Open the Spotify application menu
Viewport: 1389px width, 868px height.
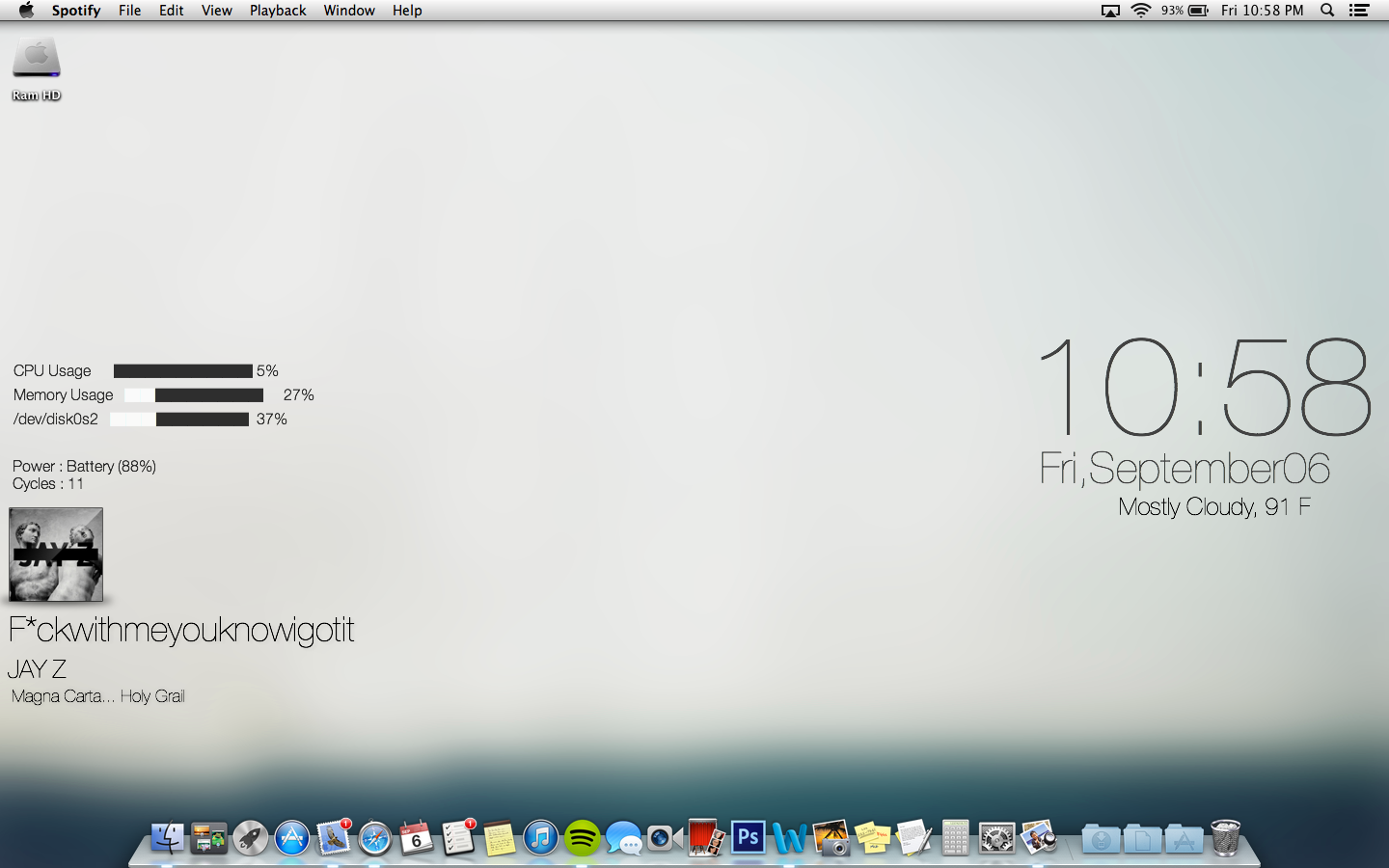[x=76, y=11]
